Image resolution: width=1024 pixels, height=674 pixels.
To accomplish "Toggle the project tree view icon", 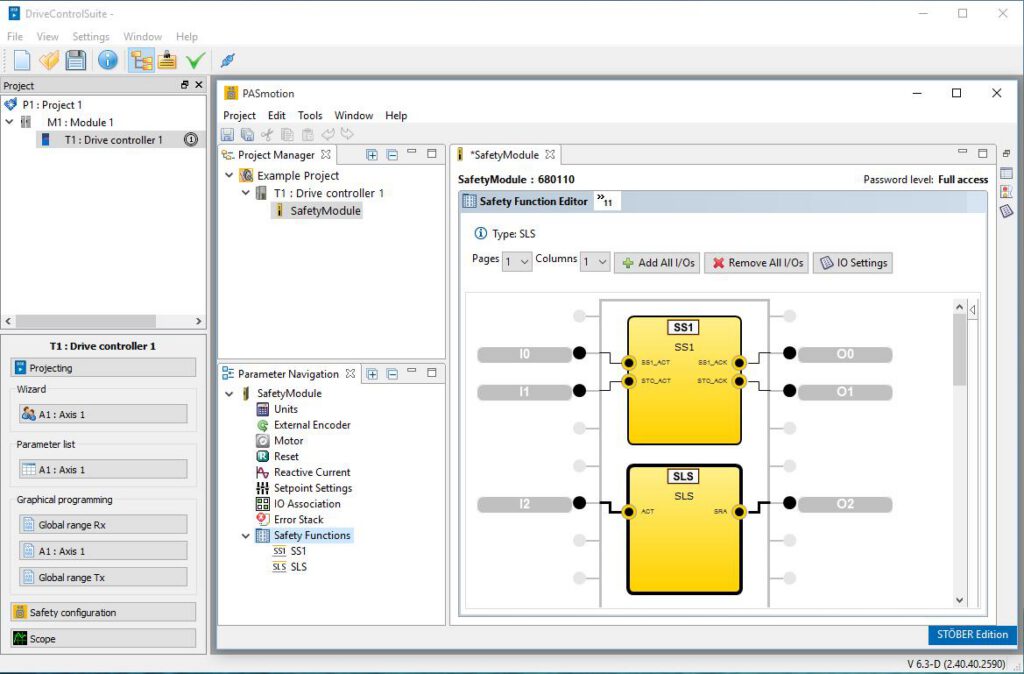I will click(141, 61).
